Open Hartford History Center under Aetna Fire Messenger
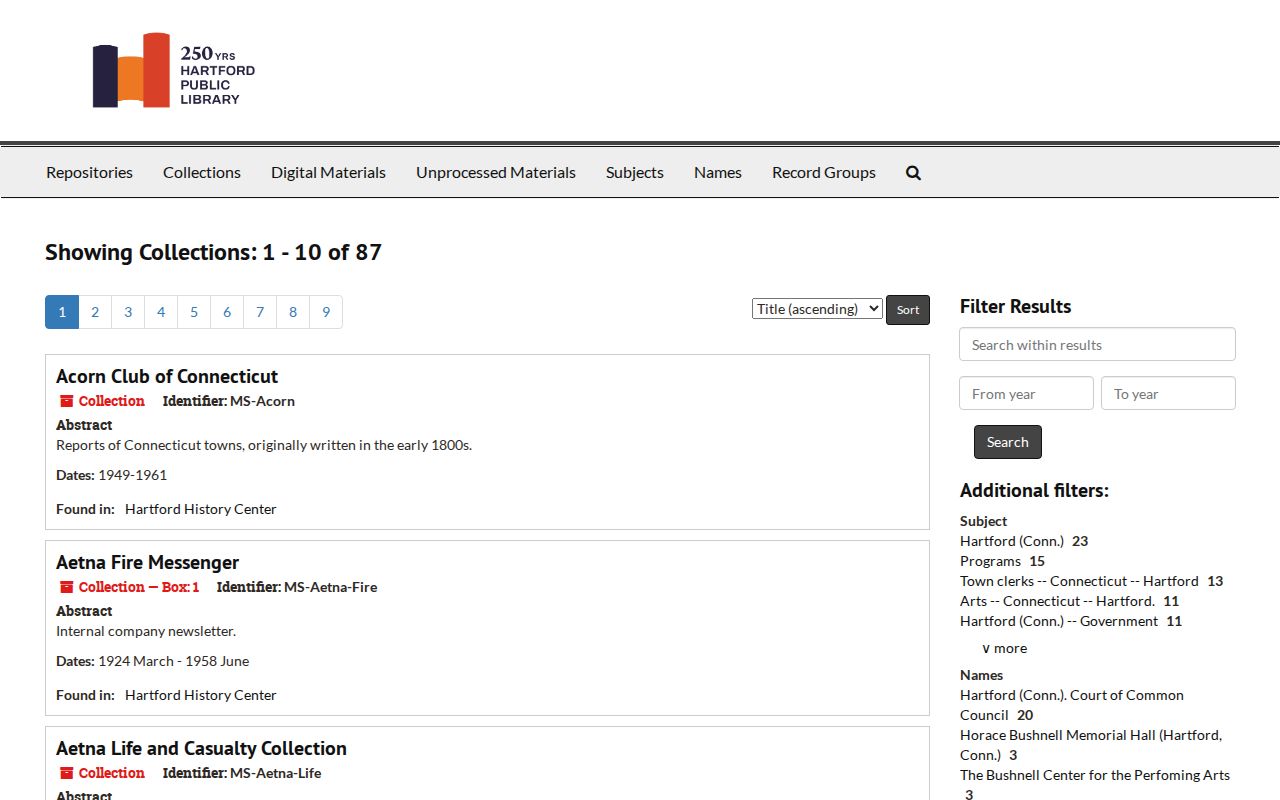This screenshot has width=1280, height=800. tap(200, 695)
